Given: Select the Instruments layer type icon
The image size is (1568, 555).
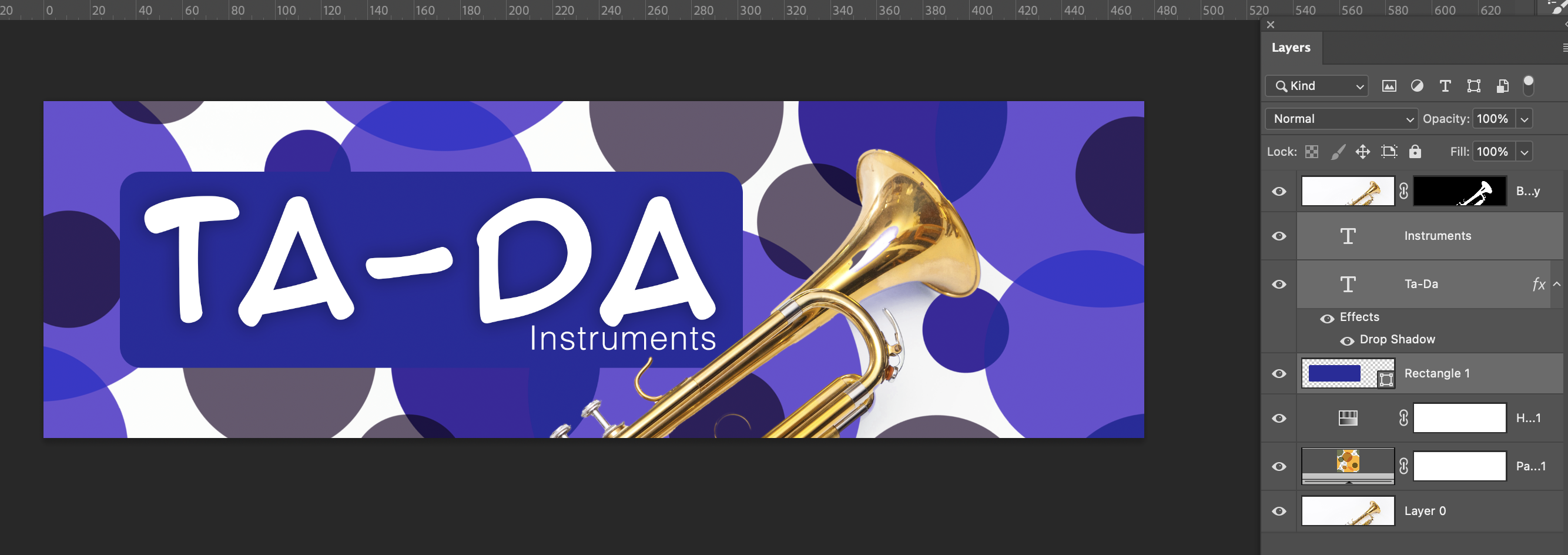Looking at the screenshot, I should pos(1348,236).
